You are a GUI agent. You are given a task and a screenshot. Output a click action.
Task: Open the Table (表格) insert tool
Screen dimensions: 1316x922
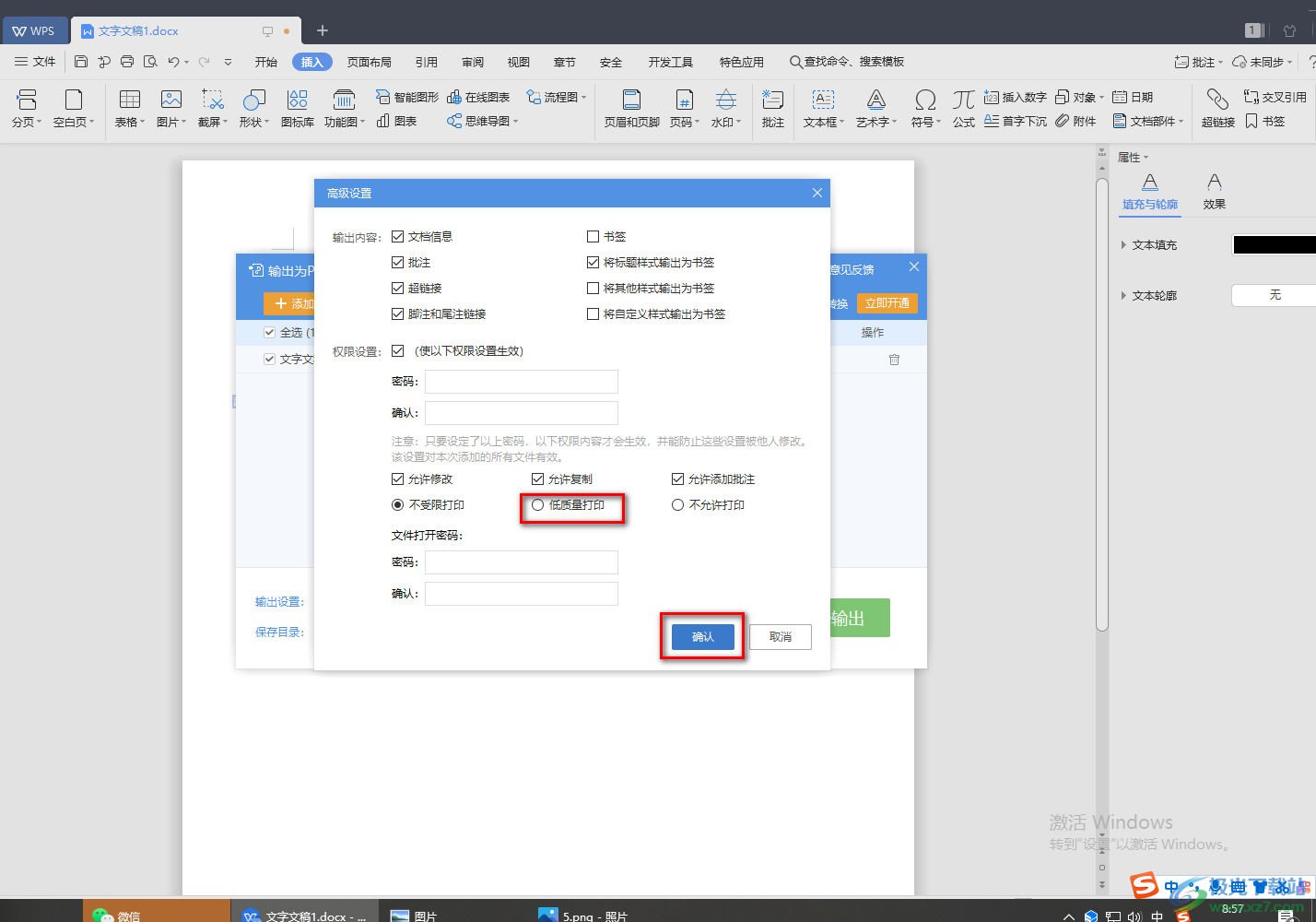130,108
